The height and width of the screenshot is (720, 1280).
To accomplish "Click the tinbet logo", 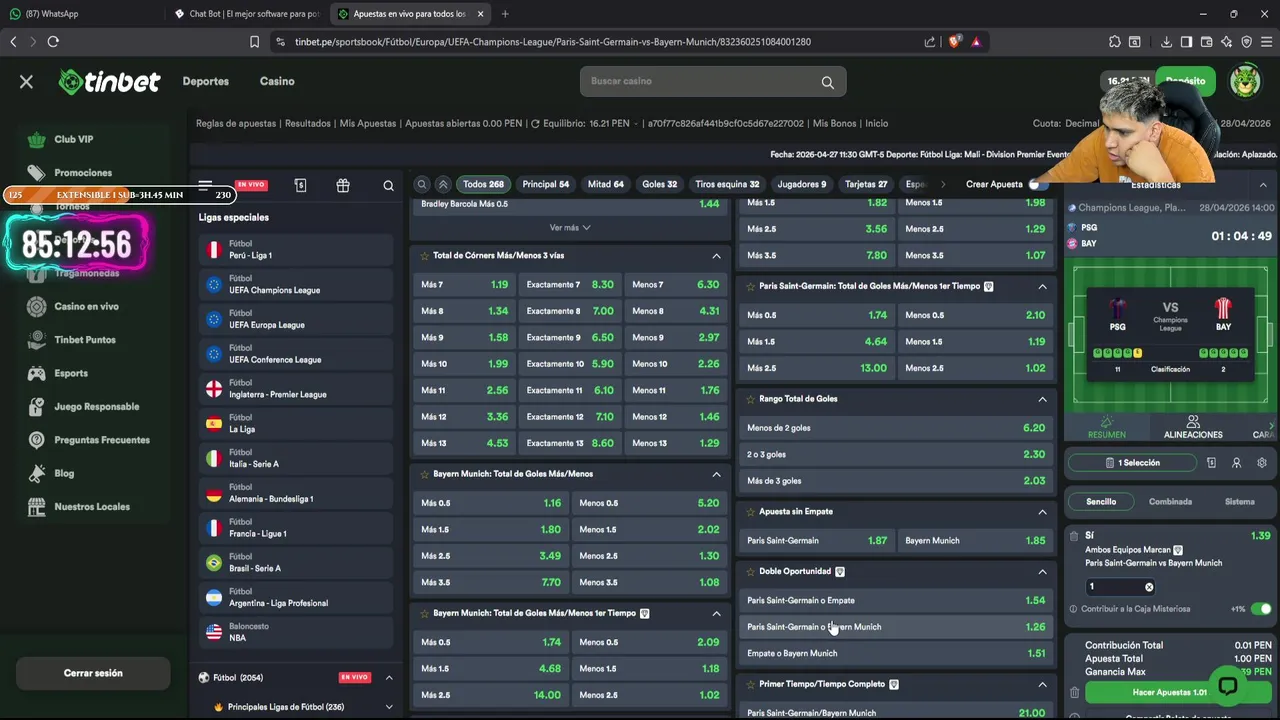I will pos(109,82).
